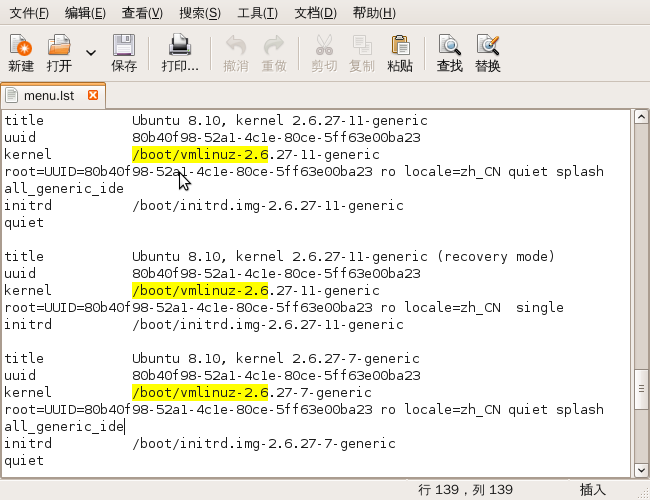The width and height of the screenshot is (650, 500).
Task: Open the 查看(V) menu
Action: [x=142, y=13]
